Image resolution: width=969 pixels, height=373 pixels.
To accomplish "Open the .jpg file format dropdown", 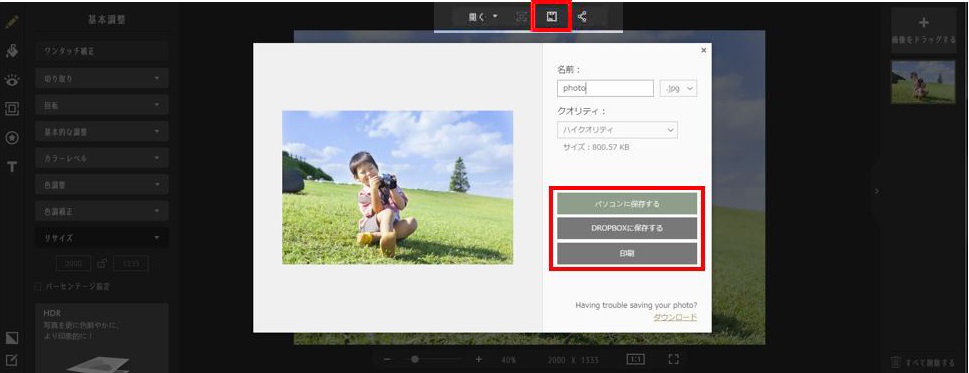I will [x=679, y=88].
